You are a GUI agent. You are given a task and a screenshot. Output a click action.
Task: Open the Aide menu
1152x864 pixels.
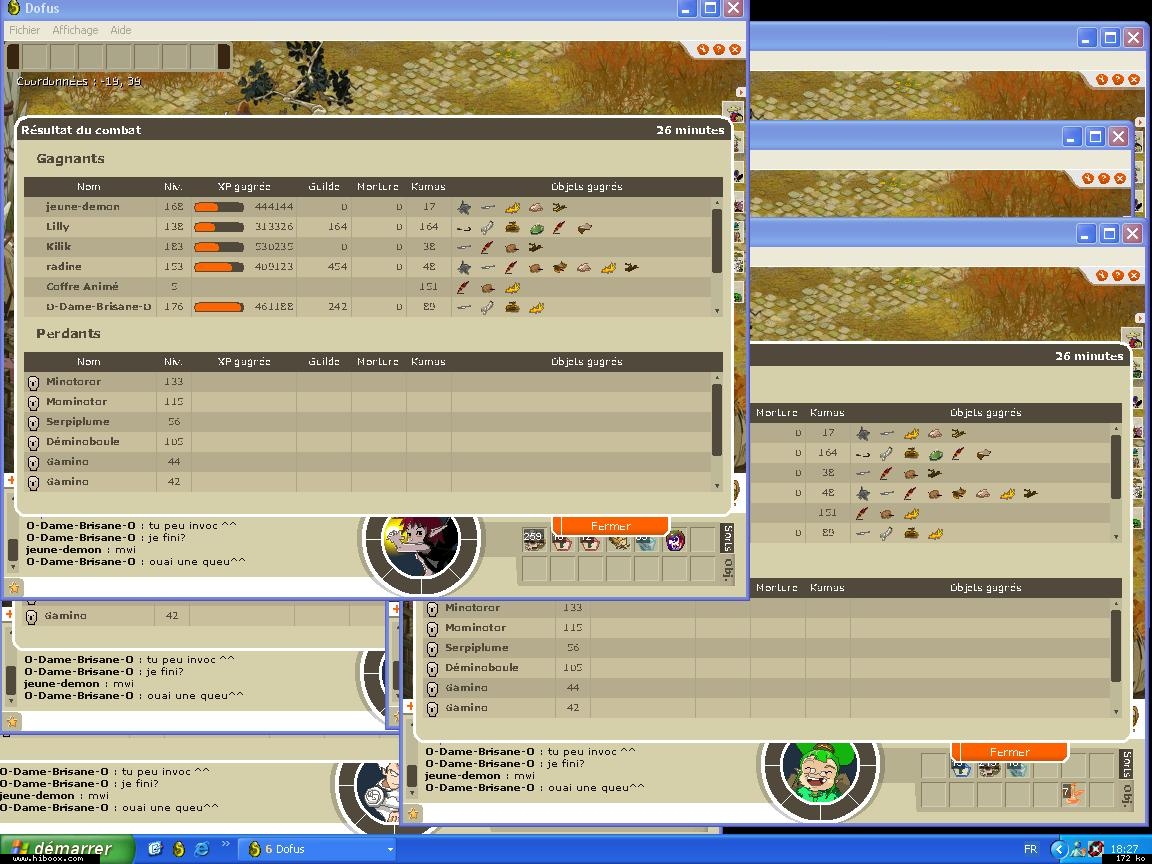click(x=120, y=30)
